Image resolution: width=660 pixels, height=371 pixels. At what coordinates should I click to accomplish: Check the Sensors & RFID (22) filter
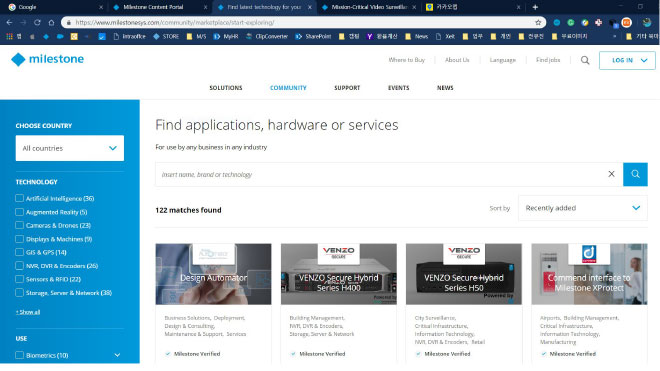pos(19,279)
